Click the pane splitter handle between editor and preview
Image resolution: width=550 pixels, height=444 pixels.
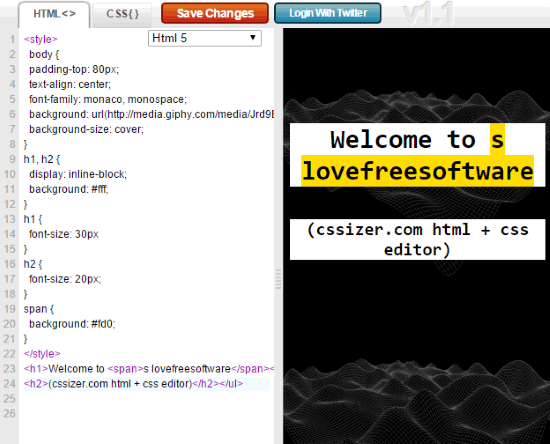tap(279, 279)
